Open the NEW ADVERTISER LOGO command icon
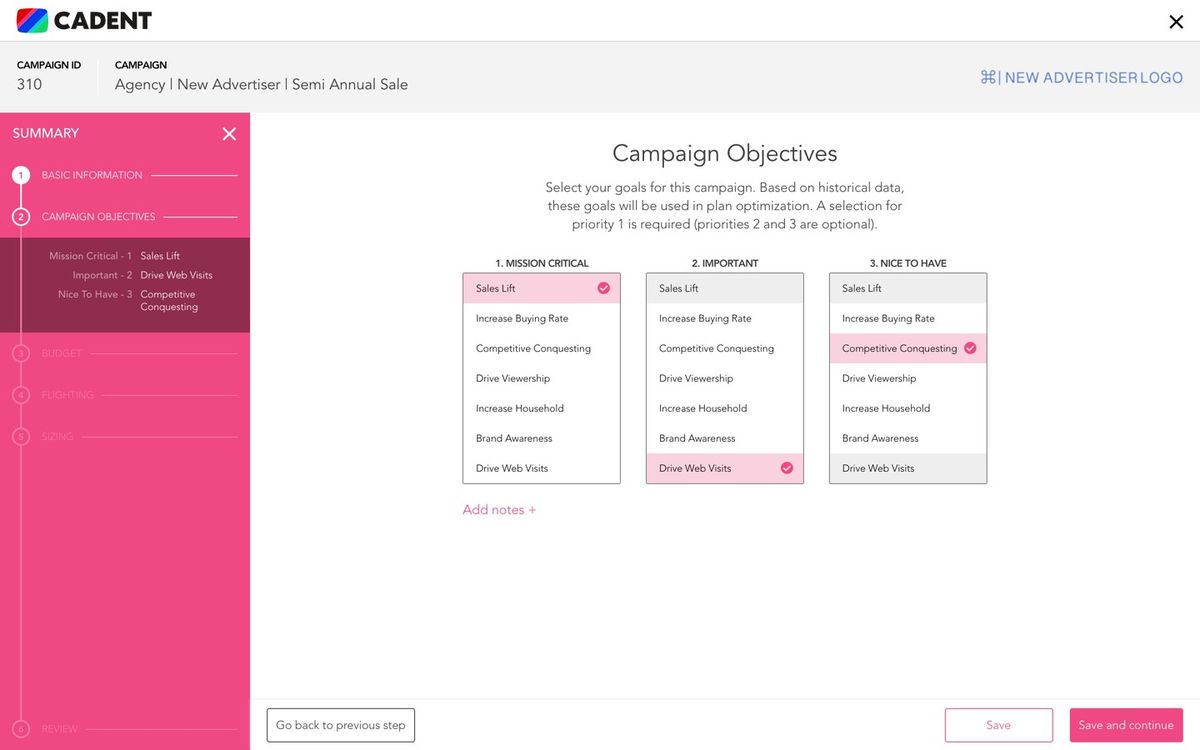Screen dimensions: 1200x750 [987, 76]
